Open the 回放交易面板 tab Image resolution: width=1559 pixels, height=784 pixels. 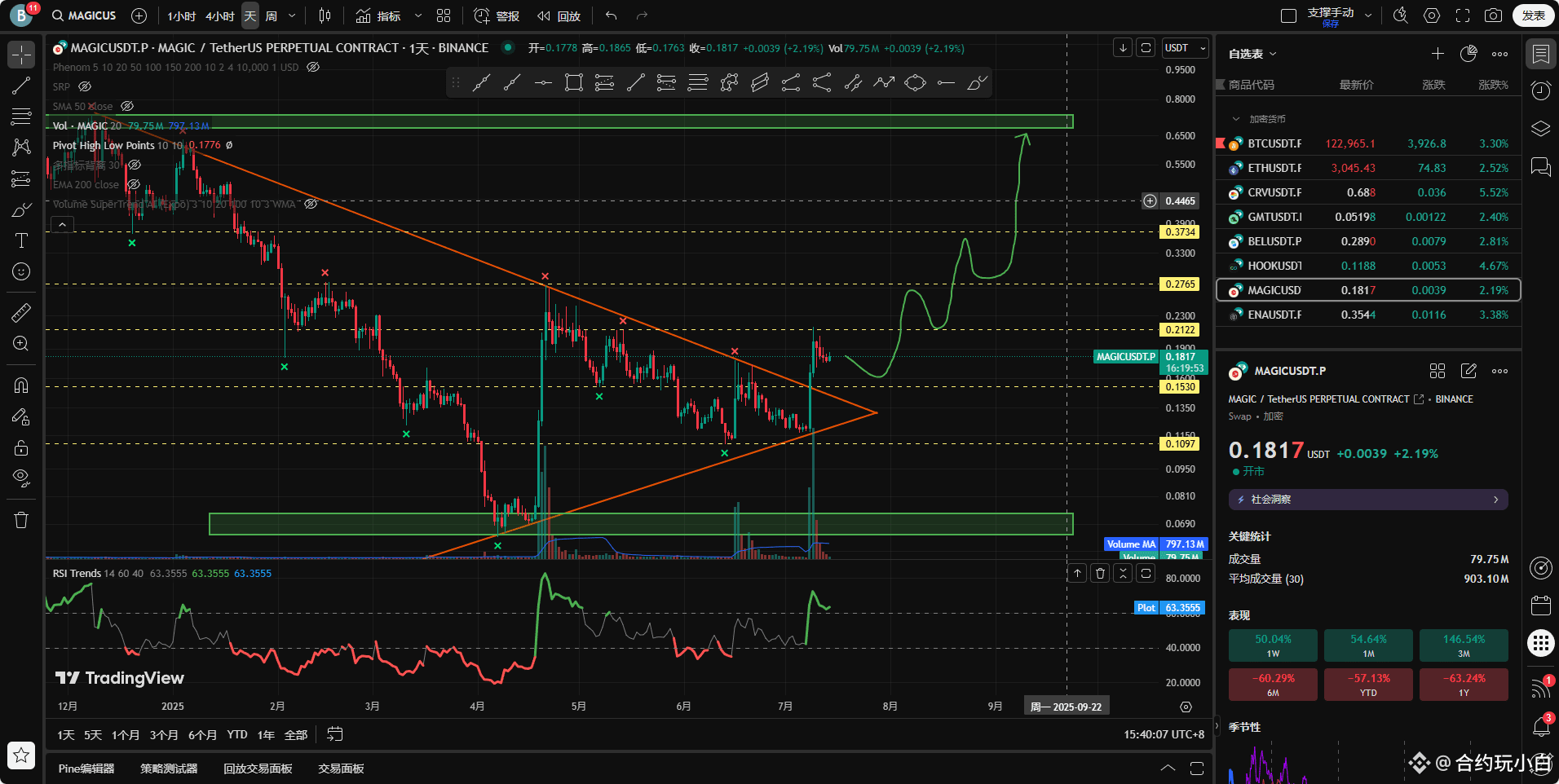tap(258, 769)
